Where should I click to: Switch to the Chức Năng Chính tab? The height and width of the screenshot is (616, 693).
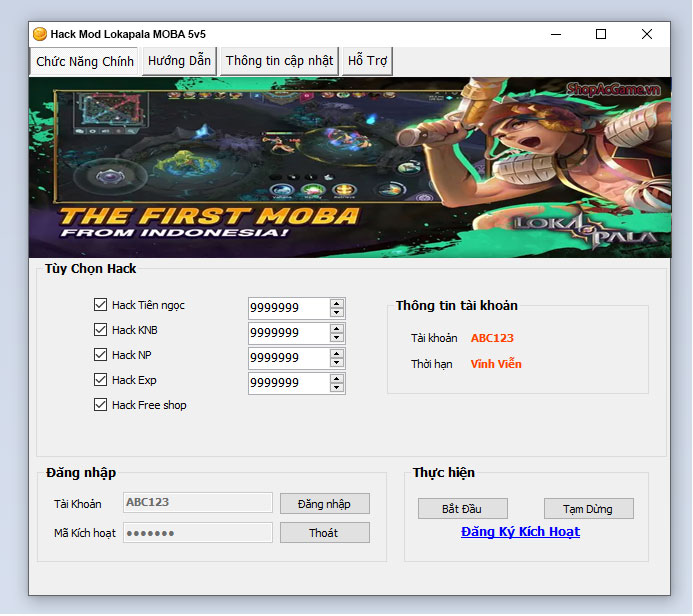tap(84, 61)
